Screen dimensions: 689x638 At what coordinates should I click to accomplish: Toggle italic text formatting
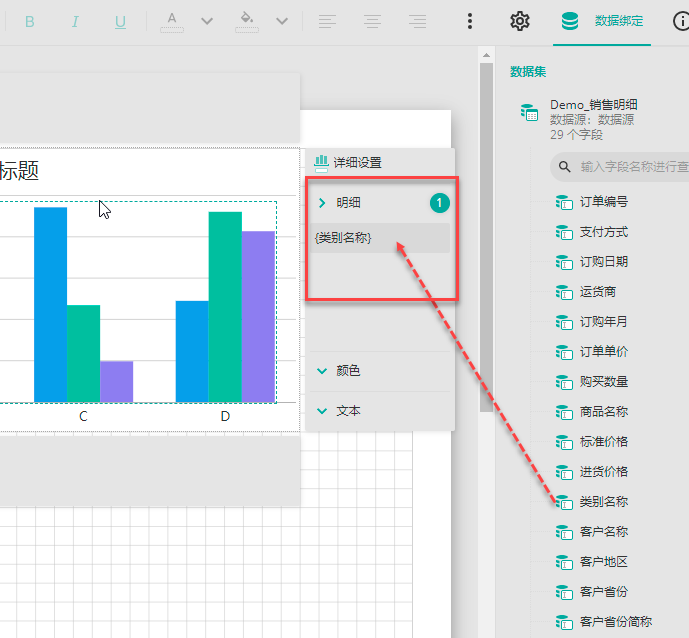coord(74,22)
